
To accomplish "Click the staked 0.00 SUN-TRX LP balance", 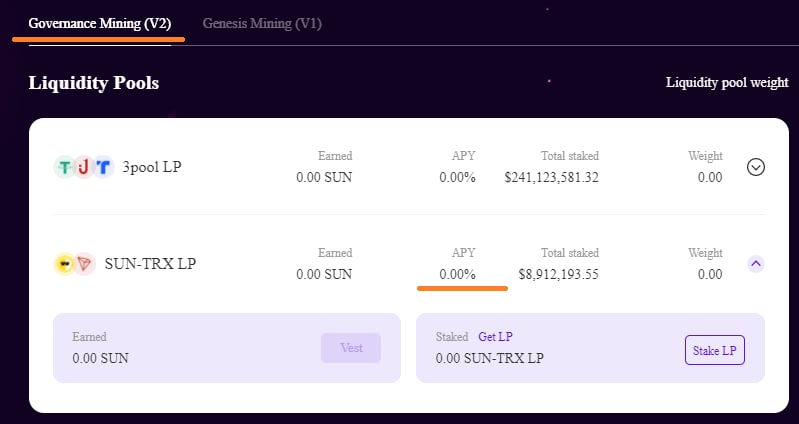I will 490,358.
